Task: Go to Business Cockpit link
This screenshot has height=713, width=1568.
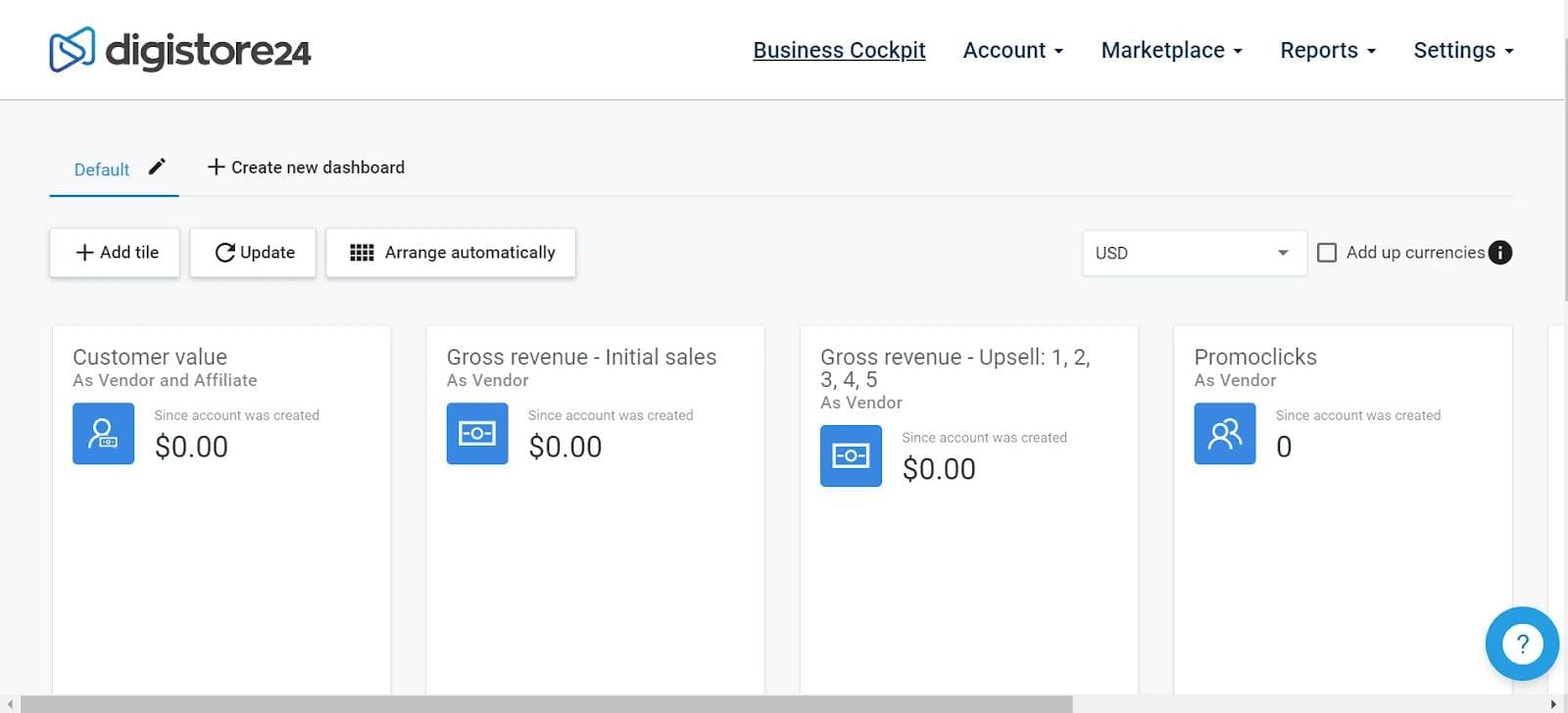Action: pos(839,50)
